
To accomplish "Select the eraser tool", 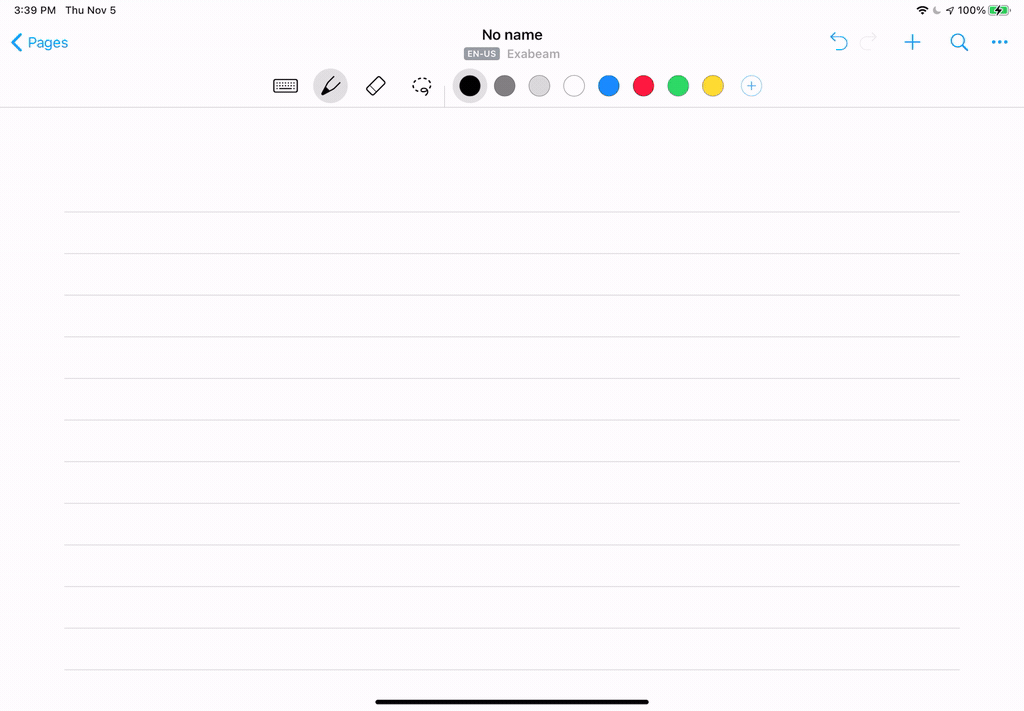I will coord(376,86).
